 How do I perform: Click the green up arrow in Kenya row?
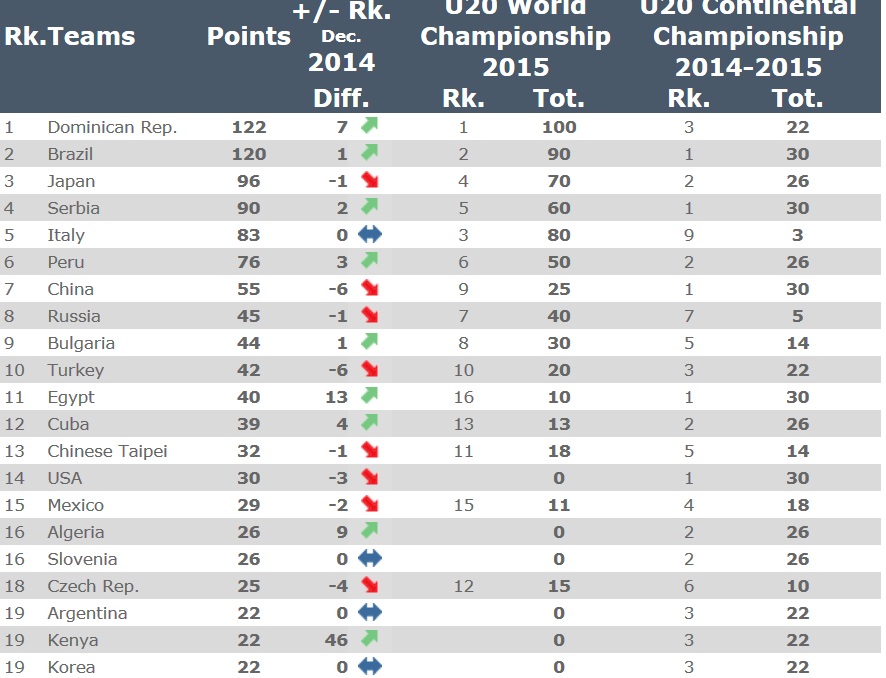[370, 639]
